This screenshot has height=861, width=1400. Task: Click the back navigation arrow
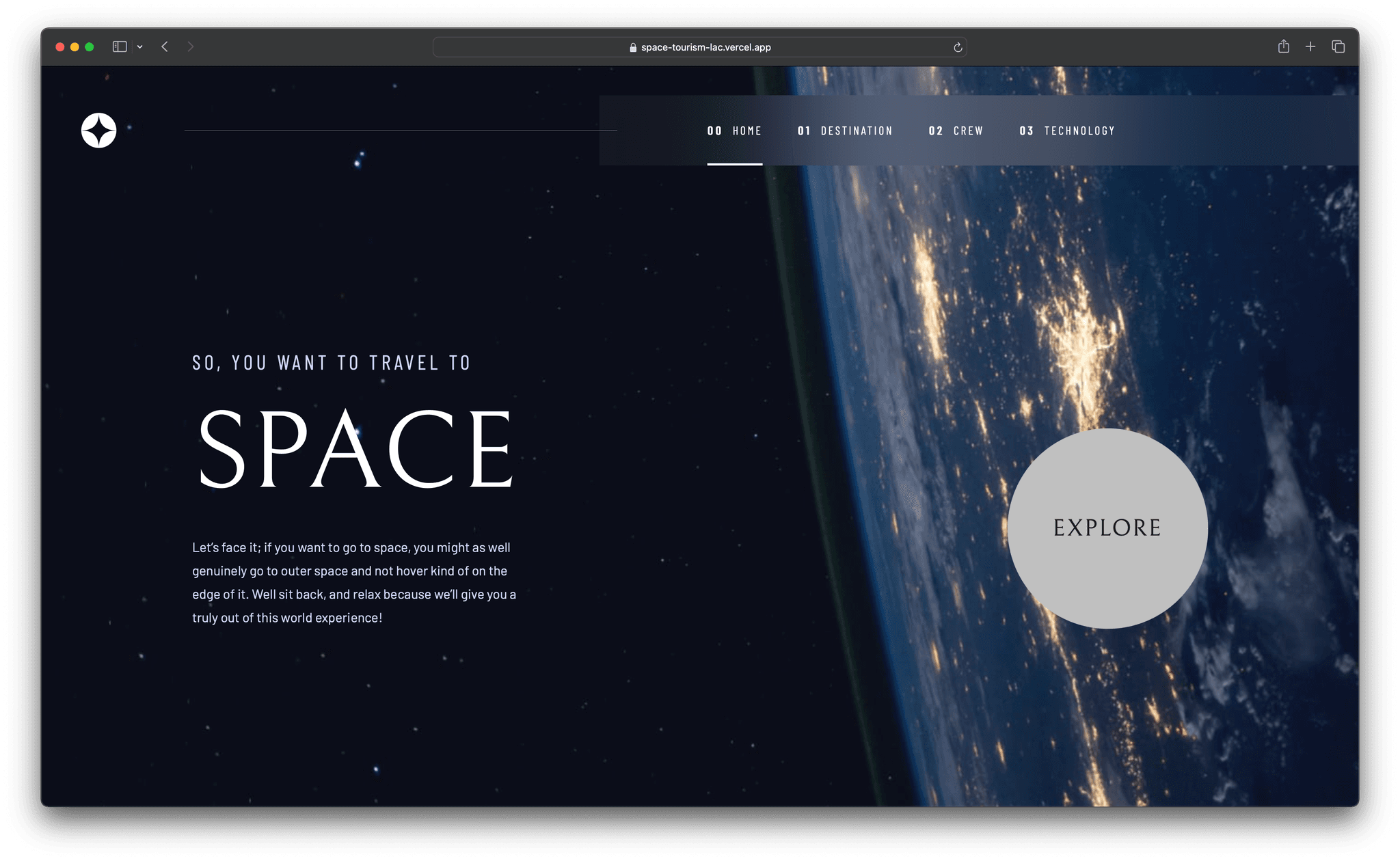click(x=164, y=46)
